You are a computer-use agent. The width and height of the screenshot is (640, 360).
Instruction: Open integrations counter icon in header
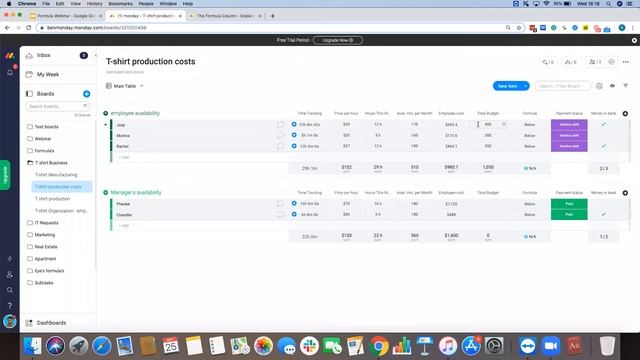(548, 62)
